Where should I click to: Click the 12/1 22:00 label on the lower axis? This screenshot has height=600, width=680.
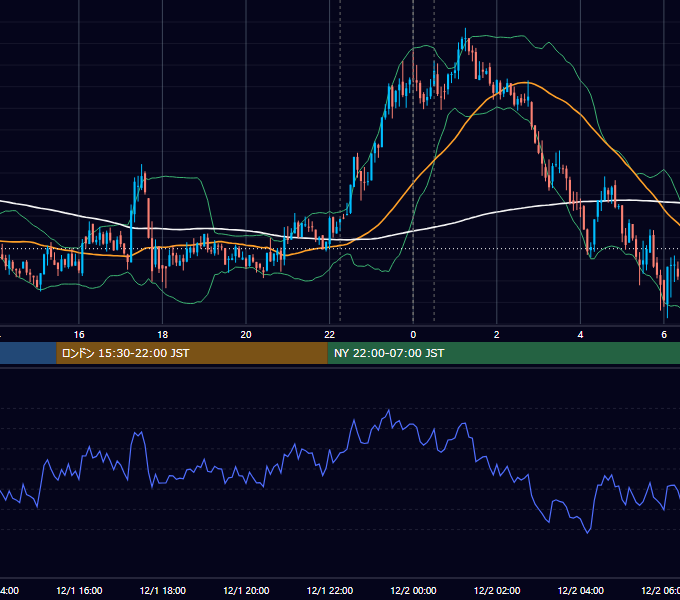click(x=330, y=590)
